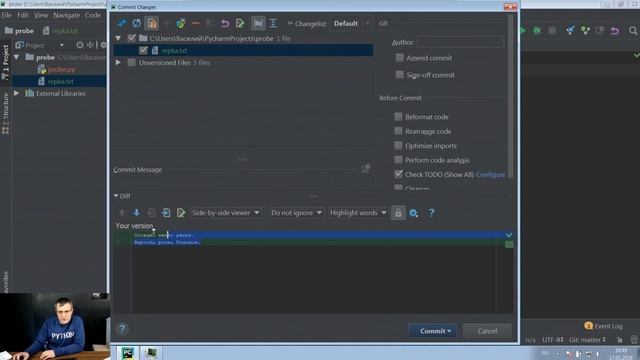
Task: Uncheck the repka.txt file checkbox
Action: 143,51
